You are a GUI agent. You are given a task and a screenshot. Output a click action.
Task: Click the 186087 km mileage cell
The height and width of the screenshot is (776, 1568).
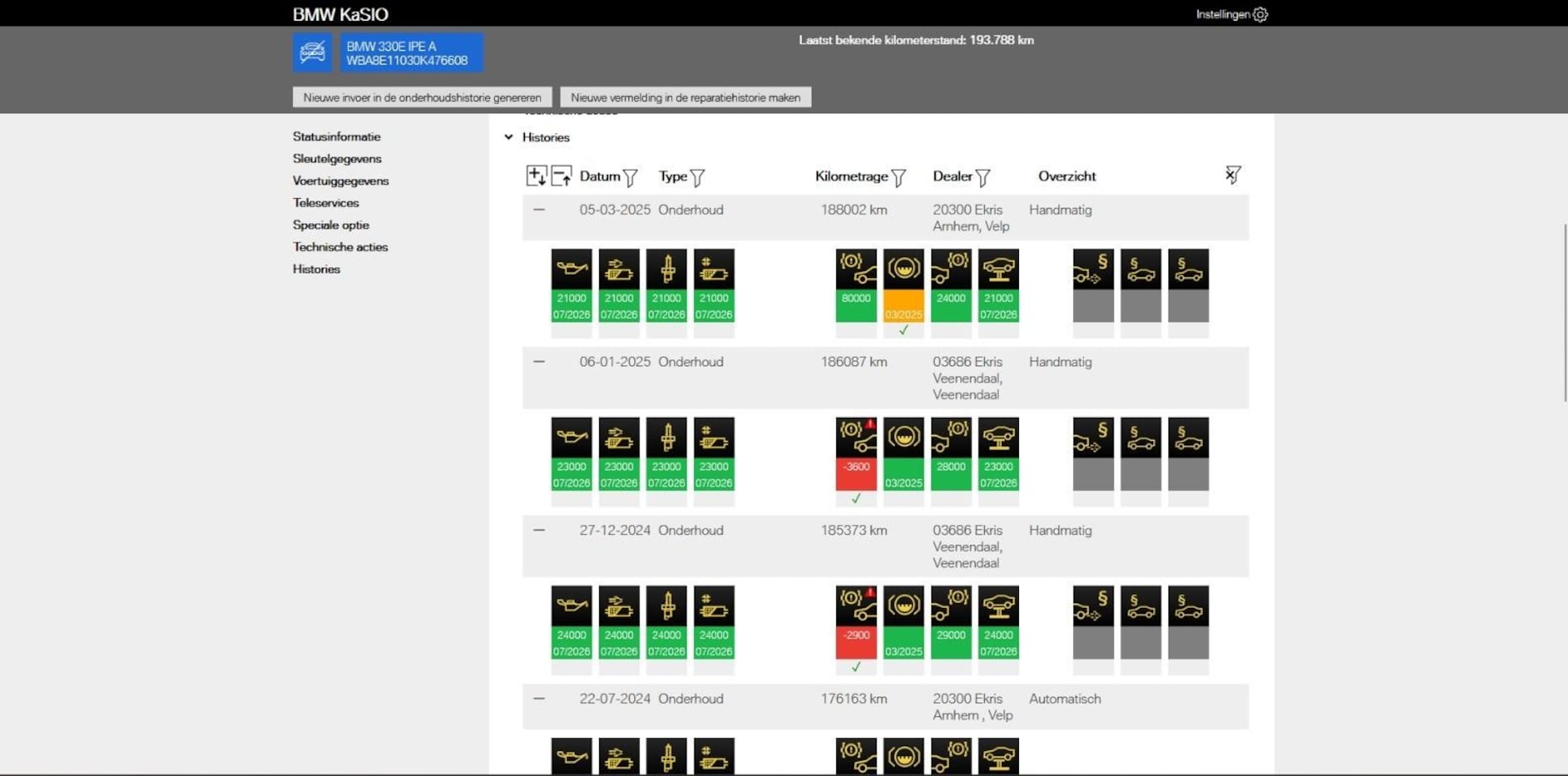point(854,362)
